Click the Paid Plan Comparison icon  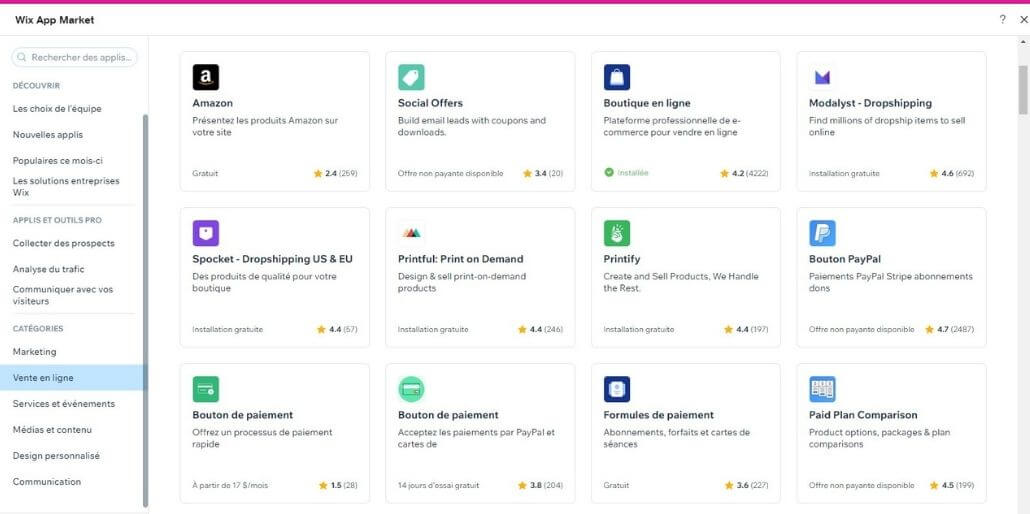(822, 389)
